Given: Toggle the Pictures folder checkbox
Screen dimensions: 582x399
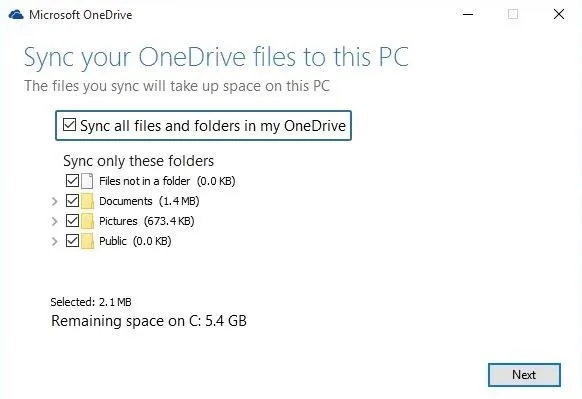Looking at the screenshot, I should (x=72, y=221).
